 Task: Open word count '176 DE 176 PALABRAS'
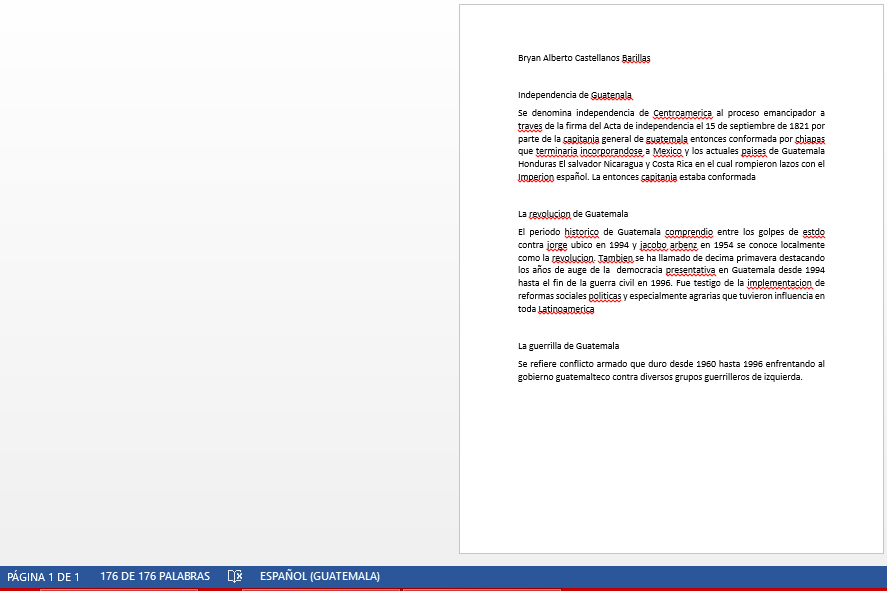[x=155, y=576]
